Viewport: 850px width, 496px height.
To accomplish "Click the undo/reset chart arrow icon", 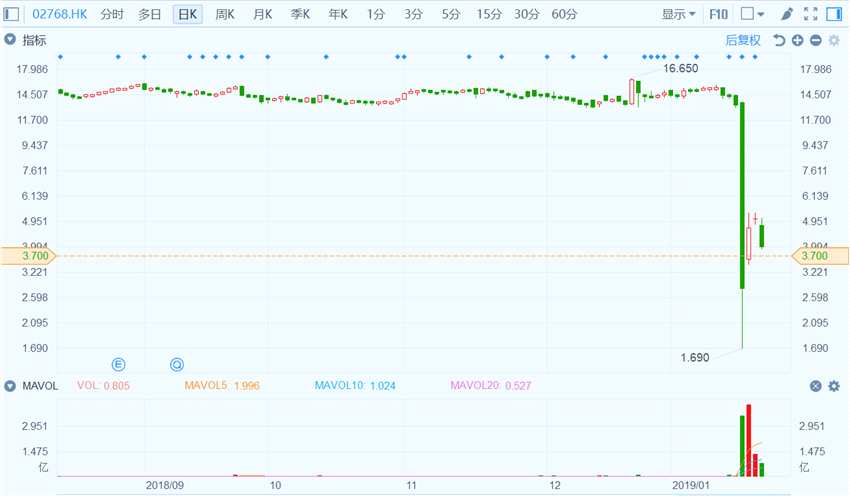I will click(778, 40).
